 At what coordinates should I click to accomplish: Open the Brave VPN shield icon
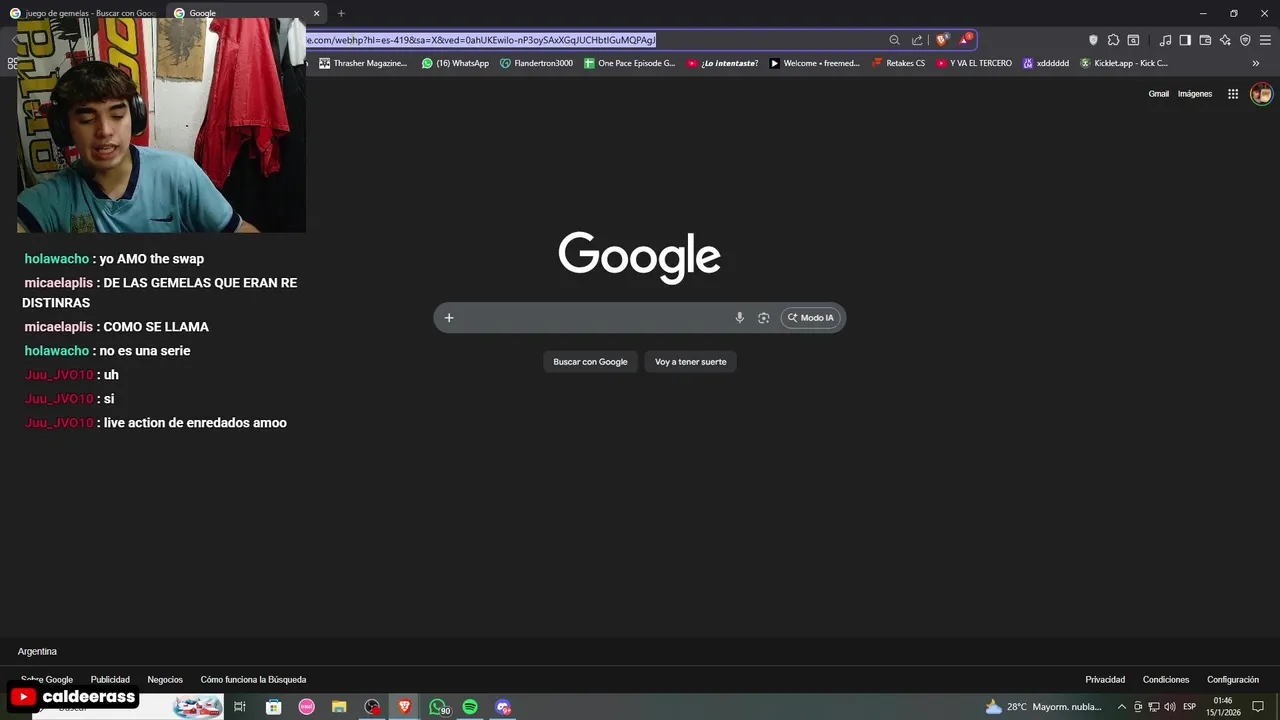click(1245, 40)
